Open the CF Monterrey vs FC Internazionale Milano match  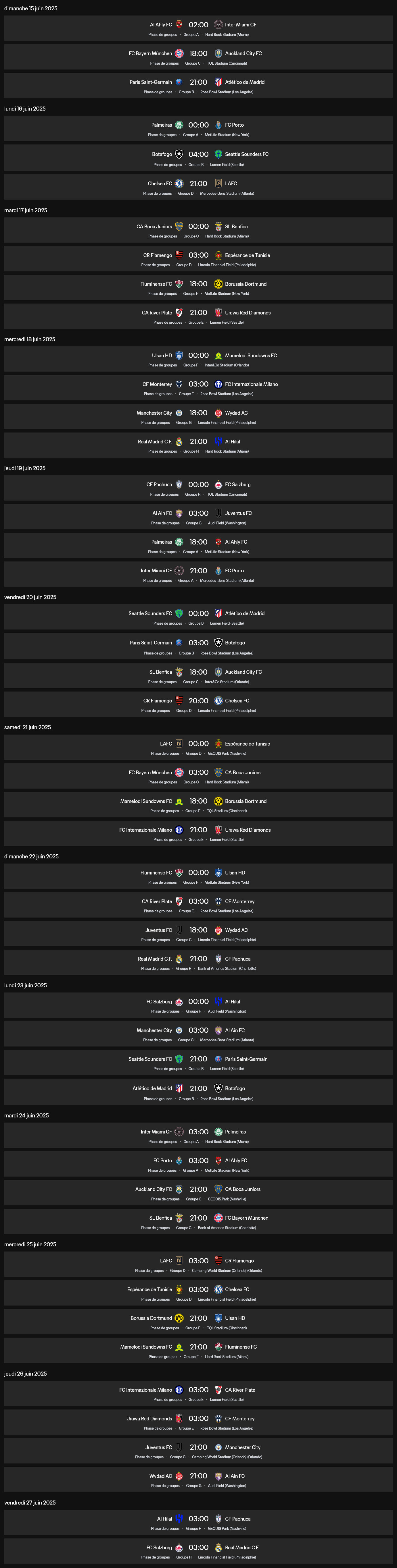pyautogui.click(x=198, y=388)
